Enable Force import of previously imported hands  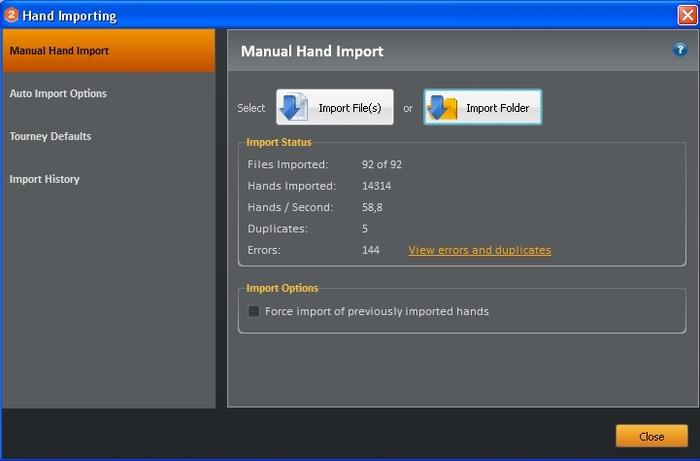[254, 311]
